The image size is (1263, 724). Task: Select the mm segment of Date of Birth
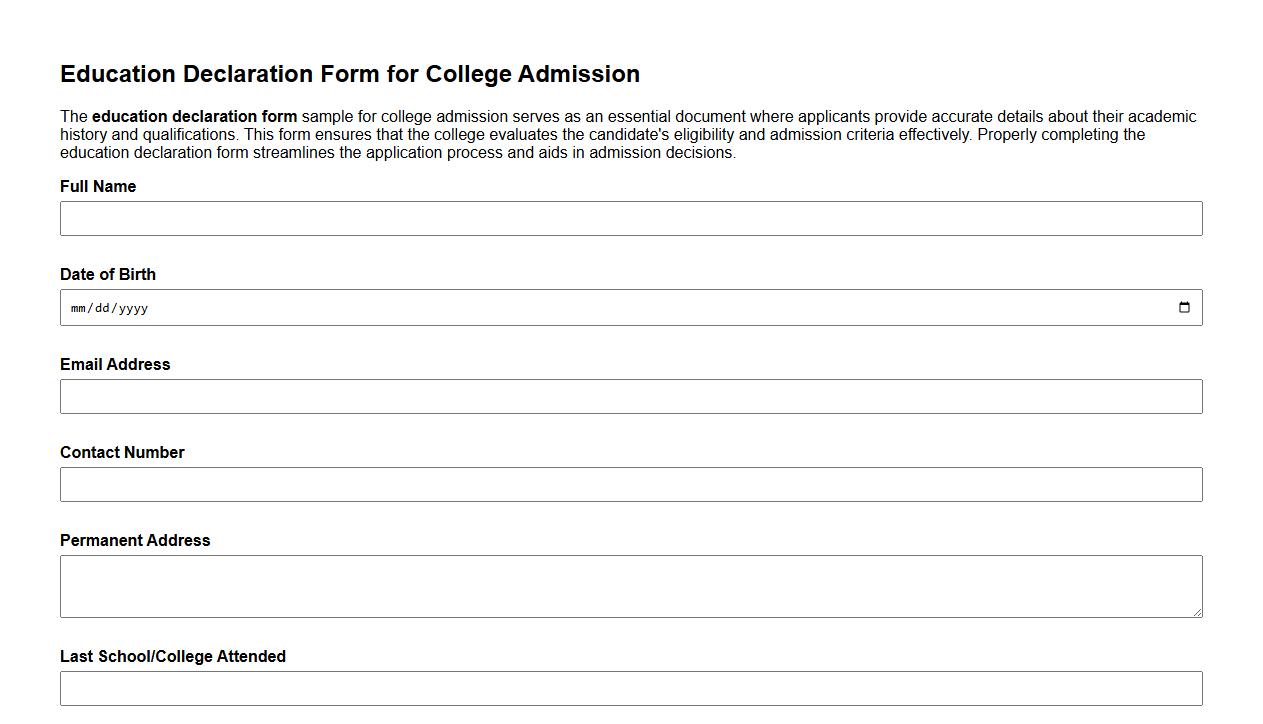pyautogui.click(x=79, y=308)
